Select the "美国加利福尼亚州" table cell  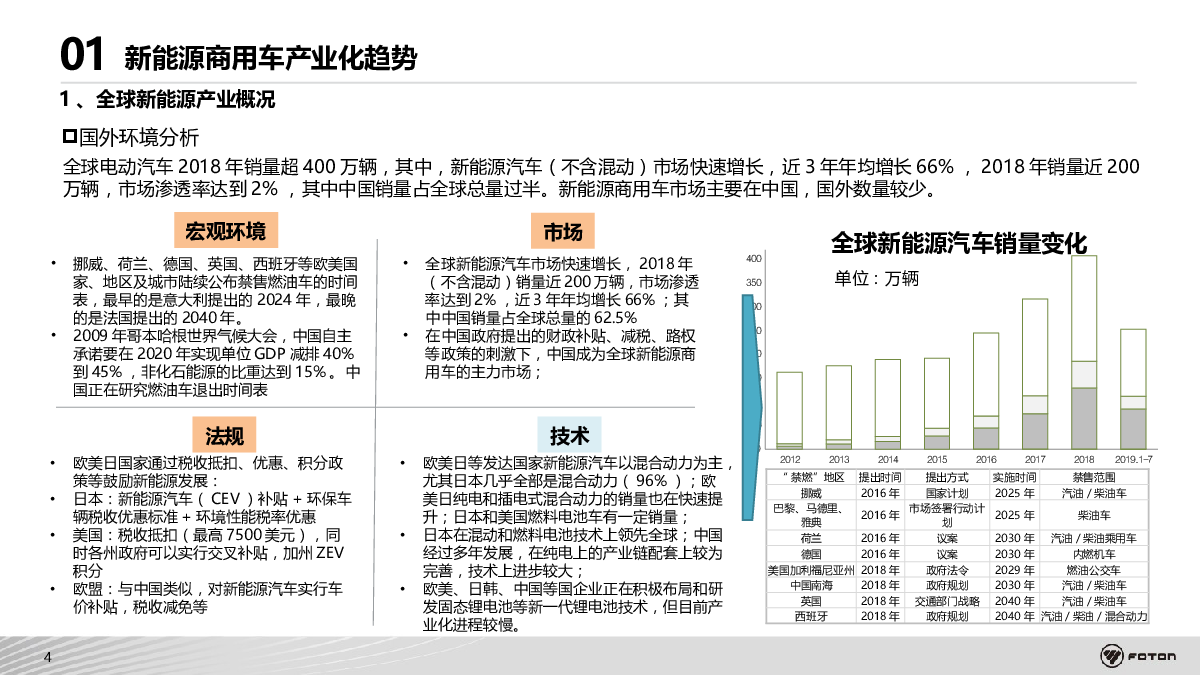(x=811, y=570)
